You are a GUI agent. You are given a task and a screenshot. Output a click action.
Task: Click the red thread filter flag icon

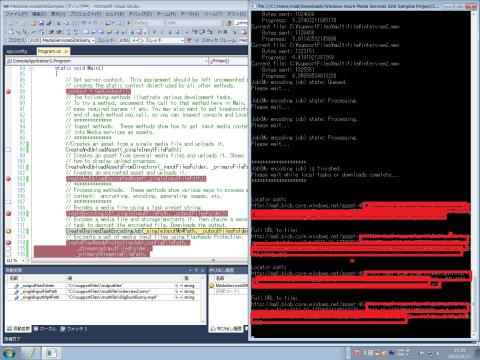[x=189, y=40]
